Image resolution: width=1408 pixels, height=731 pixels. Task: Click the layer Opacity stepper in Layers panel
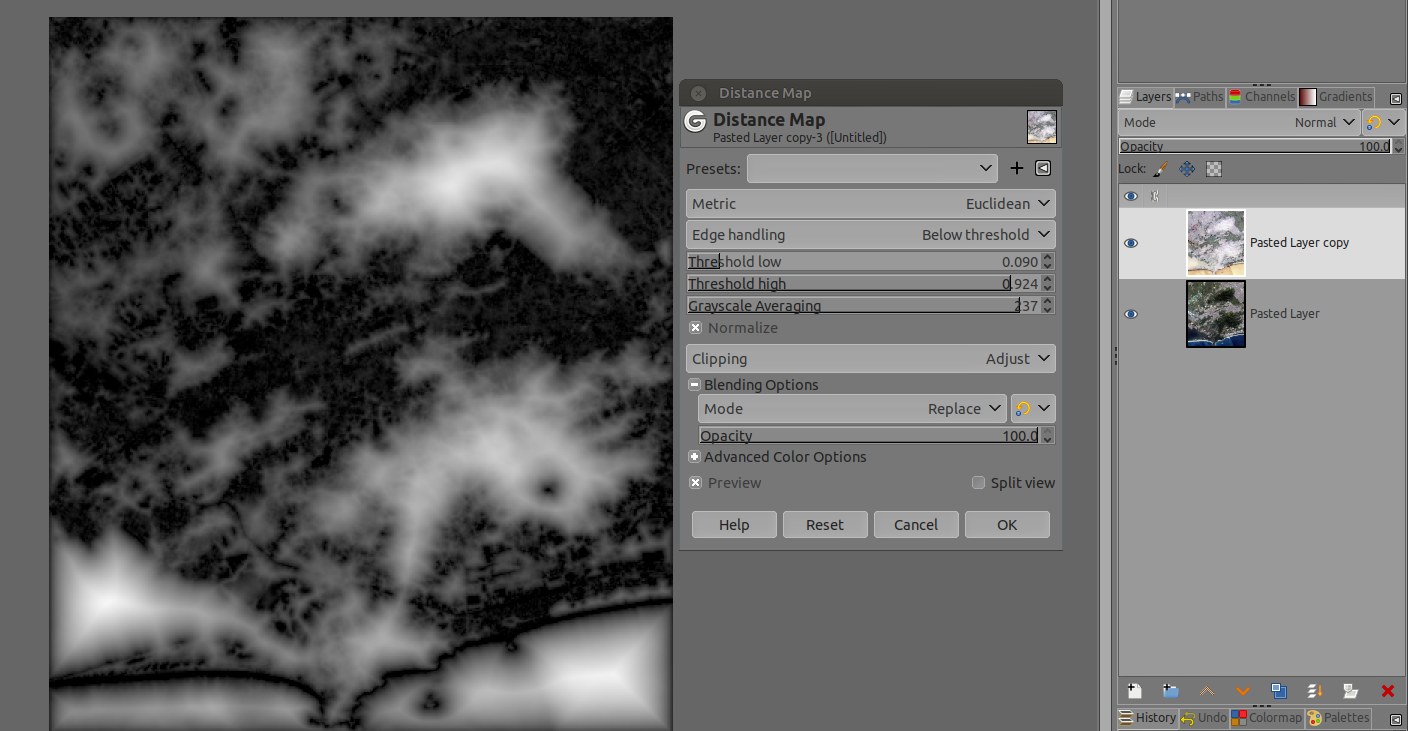[x=1398, y=147]
